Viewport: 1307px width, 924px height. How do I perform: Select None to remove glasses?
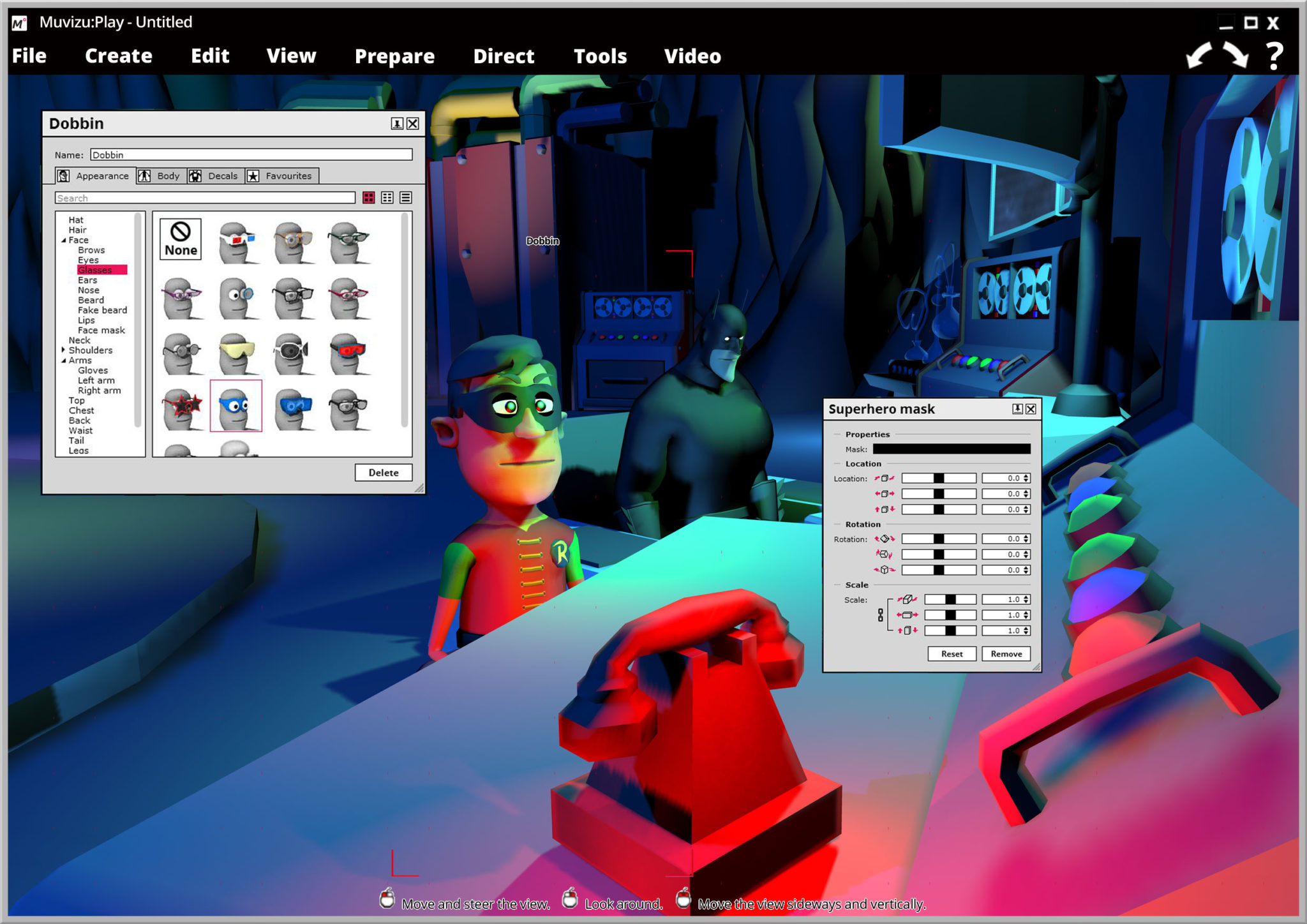pyautogui.click(x=181, y=239)
